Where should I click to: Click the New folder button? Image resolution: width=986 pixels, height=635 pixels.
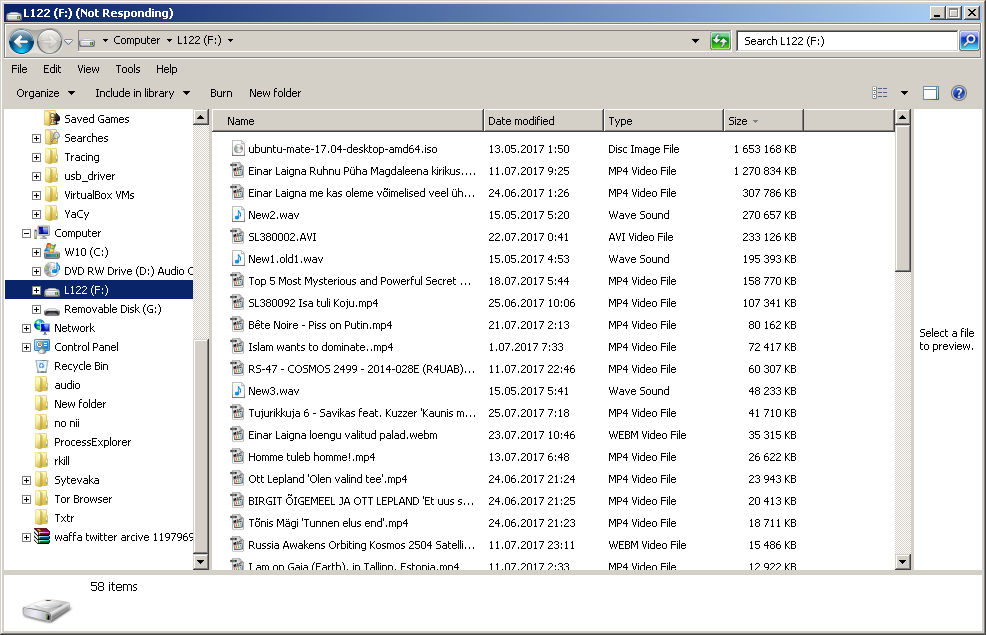(275, 93)
